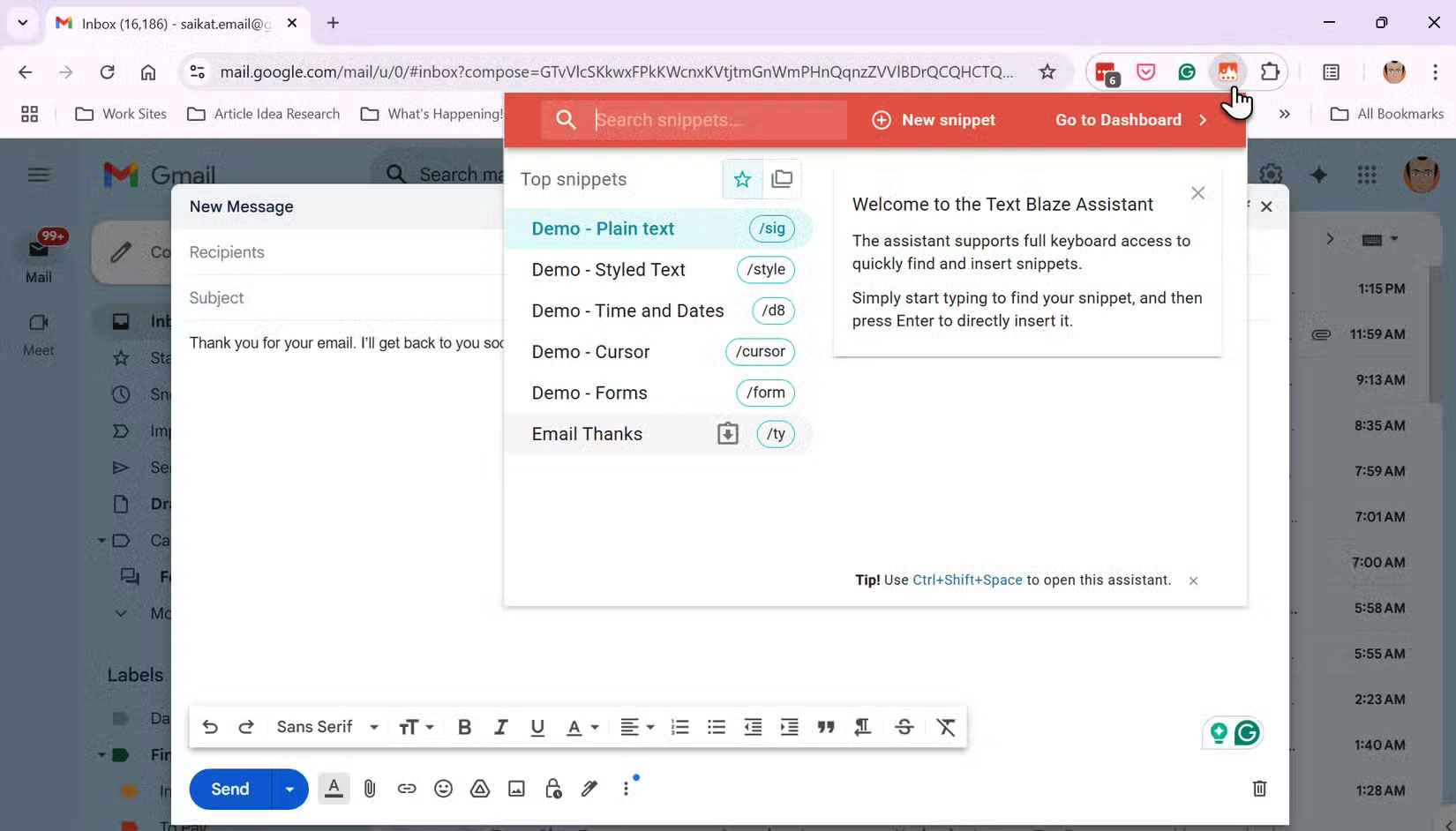The image size is (1456, 831).
Task: Click Go to Dashboard in Text Blaze
Action: pos(1117,120)
